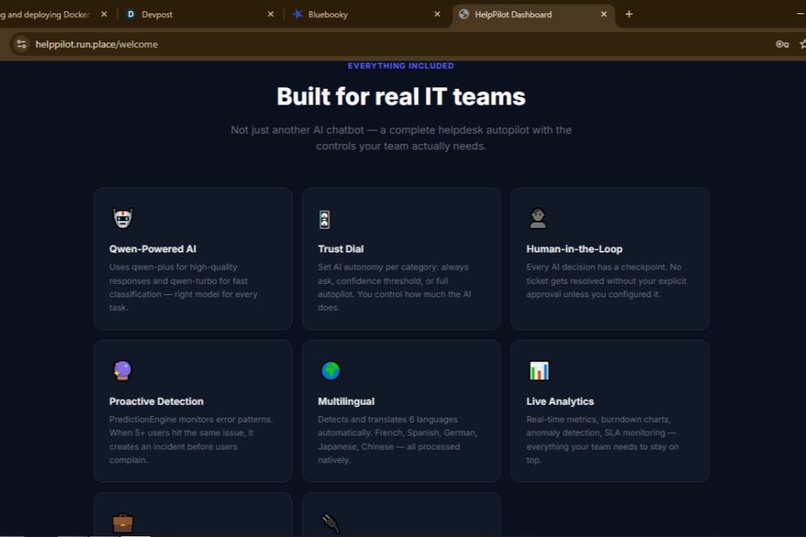This screenshot has height=537, width=806.
Task: Click the Qwen-Powered AI heading
Action: click(153, 249)
